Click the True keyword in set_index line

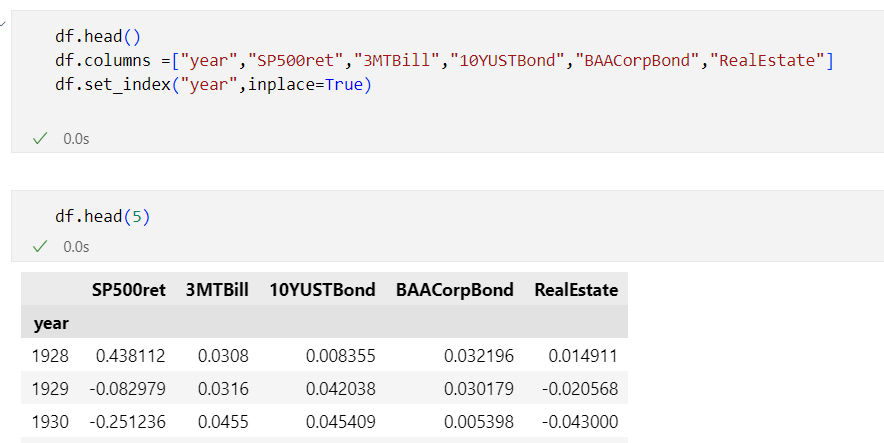pyautogui.click(x=344, y=85)
